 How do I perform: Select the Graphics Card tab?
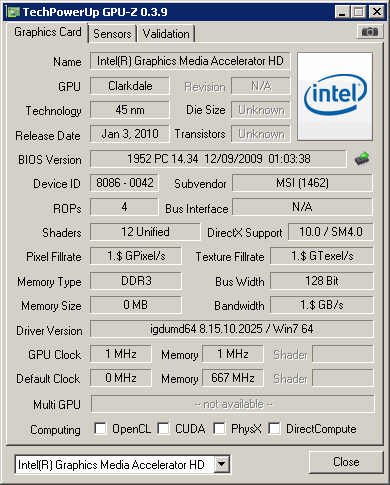(x=48, y=32)
